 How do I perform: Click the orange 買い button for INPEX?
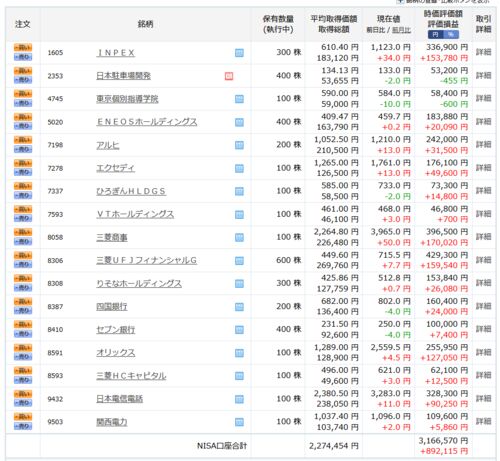coord(23,48)
